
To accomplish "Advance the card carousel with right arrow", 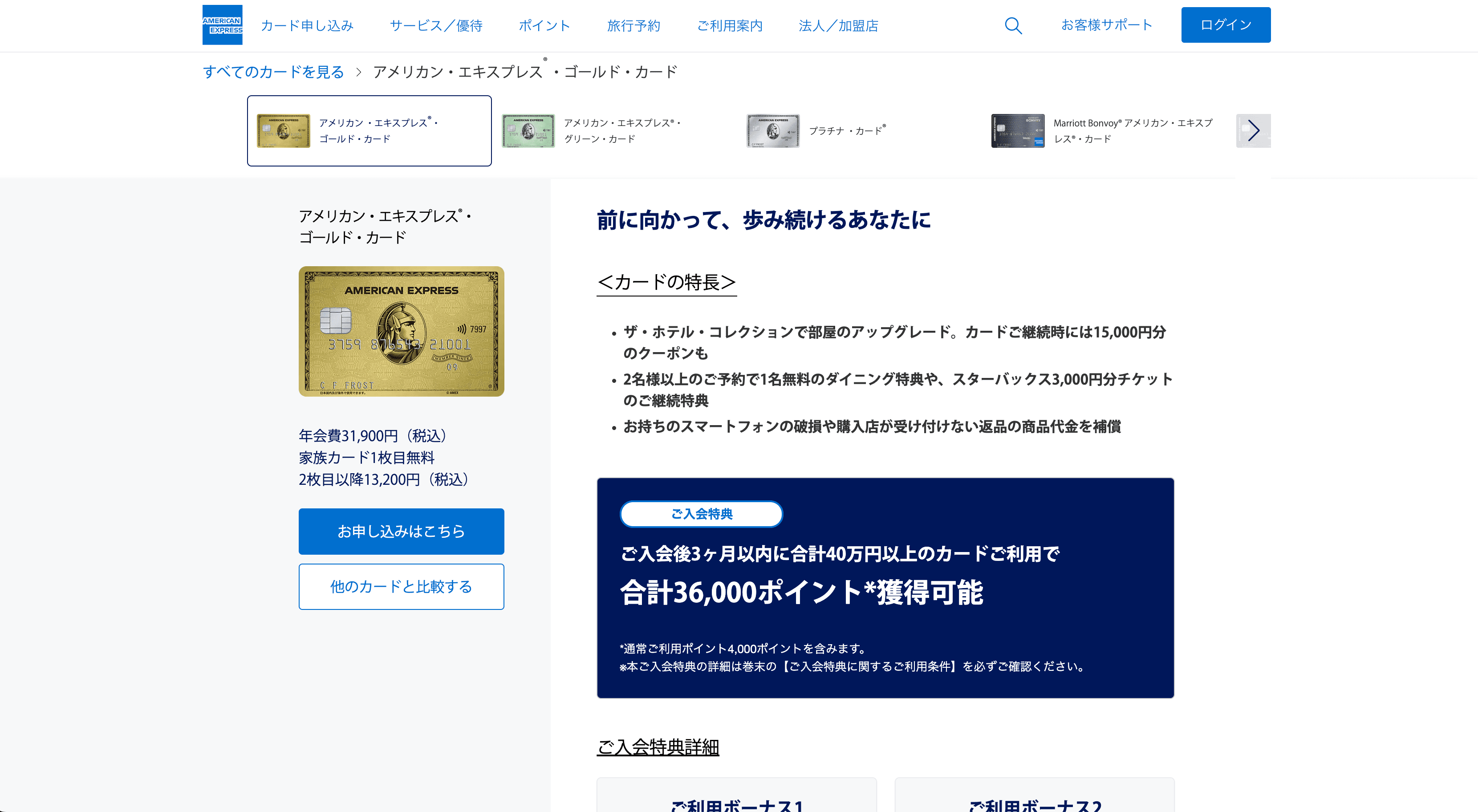I will (1253, 131).
